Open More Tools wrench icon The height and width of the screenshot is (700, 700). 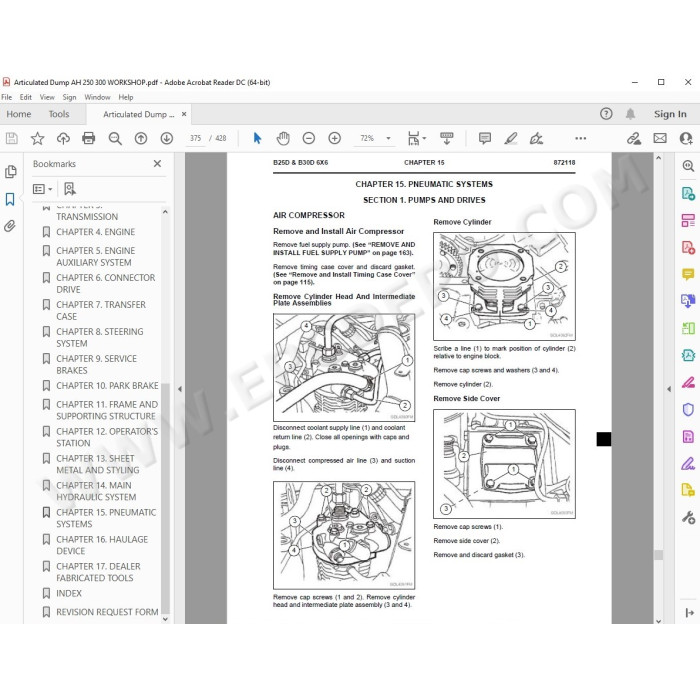(x=688, y=518)
